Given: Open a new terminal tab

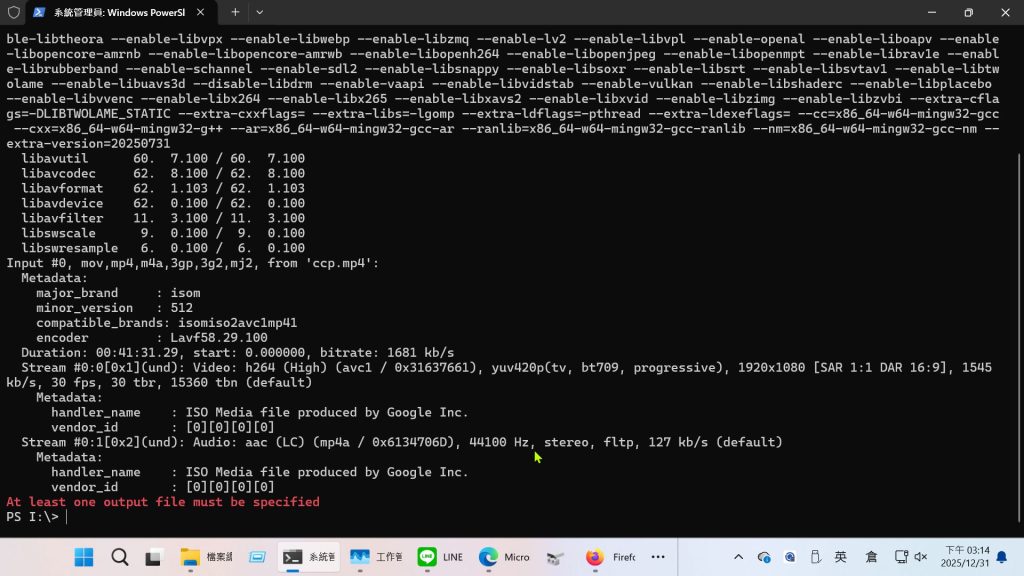Looking at the screenshot, I should click(235, 12).
